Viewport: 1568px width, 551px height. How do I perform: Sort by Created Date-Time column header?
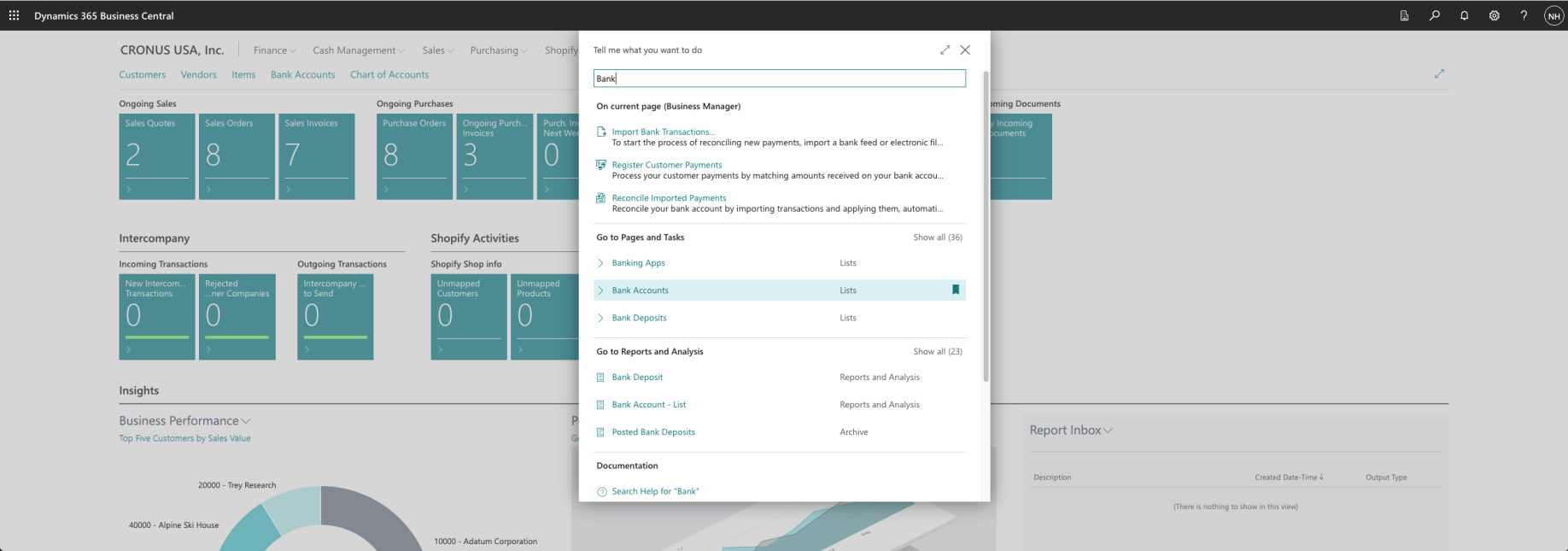click(x=1289, y=478)
